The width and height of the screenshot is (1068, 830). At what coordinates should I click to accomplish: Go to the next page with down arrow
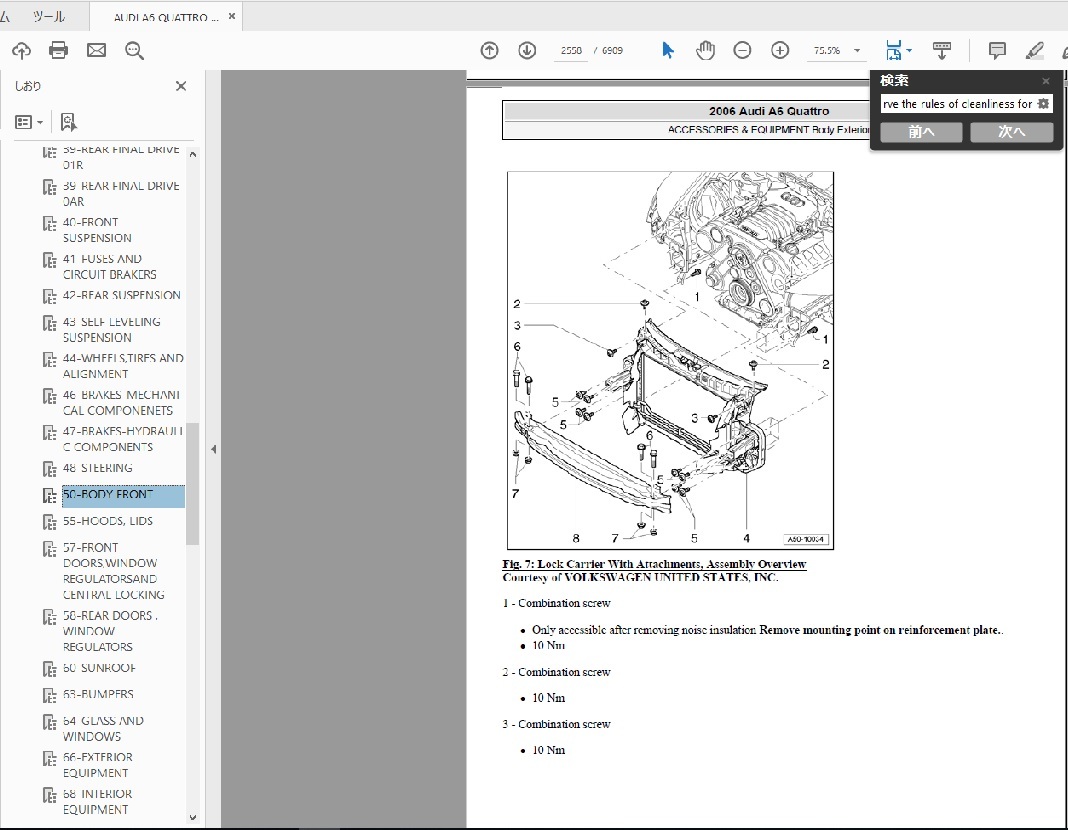click(x=527, y=50)
